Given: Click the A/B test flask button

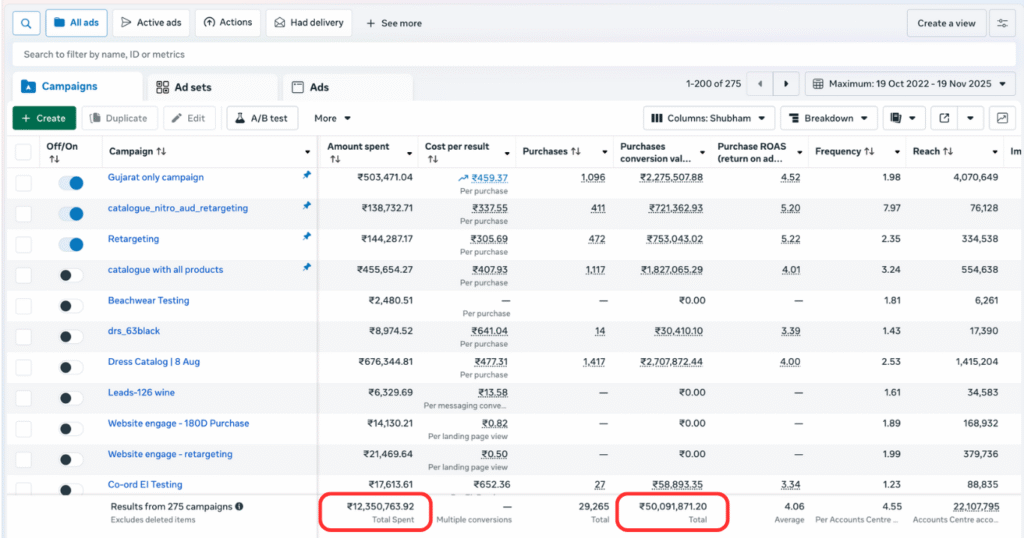Looking at the screenshot, I should coord(262,118).
